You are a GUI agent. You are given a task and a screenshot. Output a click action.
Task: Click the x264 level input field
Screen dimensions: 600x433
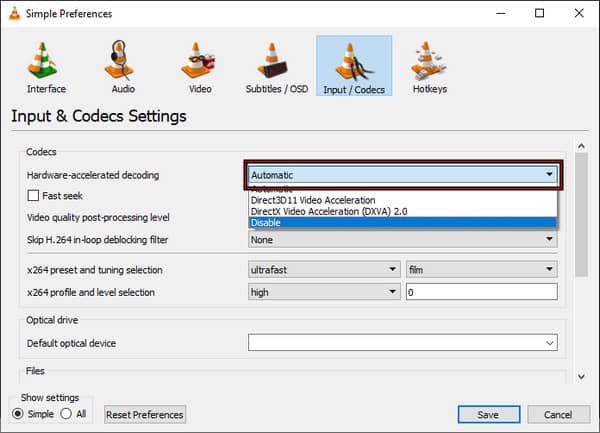(x=482, y=292)
